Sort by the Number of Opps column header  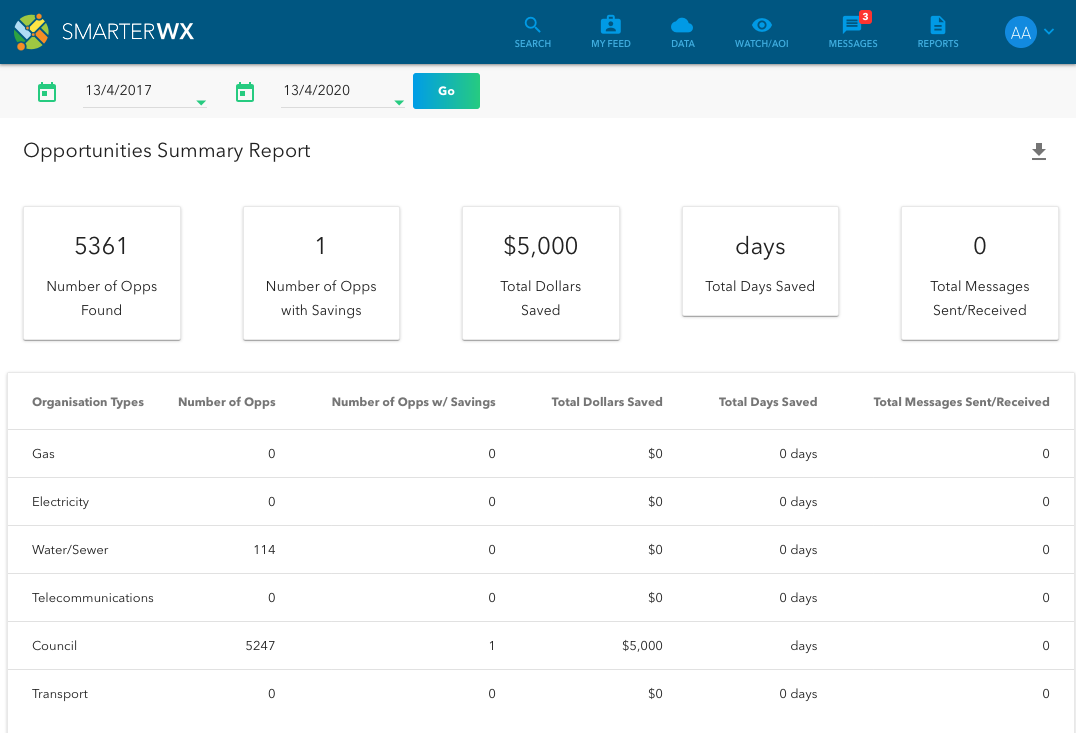point(226,402)
